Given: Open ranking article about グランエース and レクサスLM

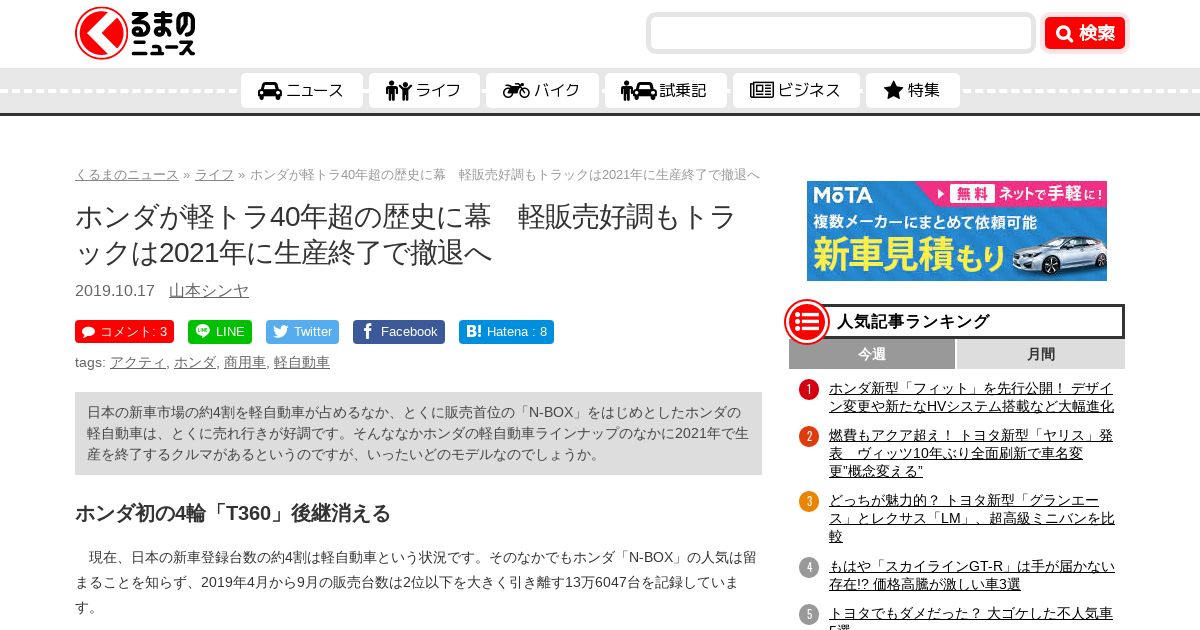Looking at the screenshot, I should (971, 518).
